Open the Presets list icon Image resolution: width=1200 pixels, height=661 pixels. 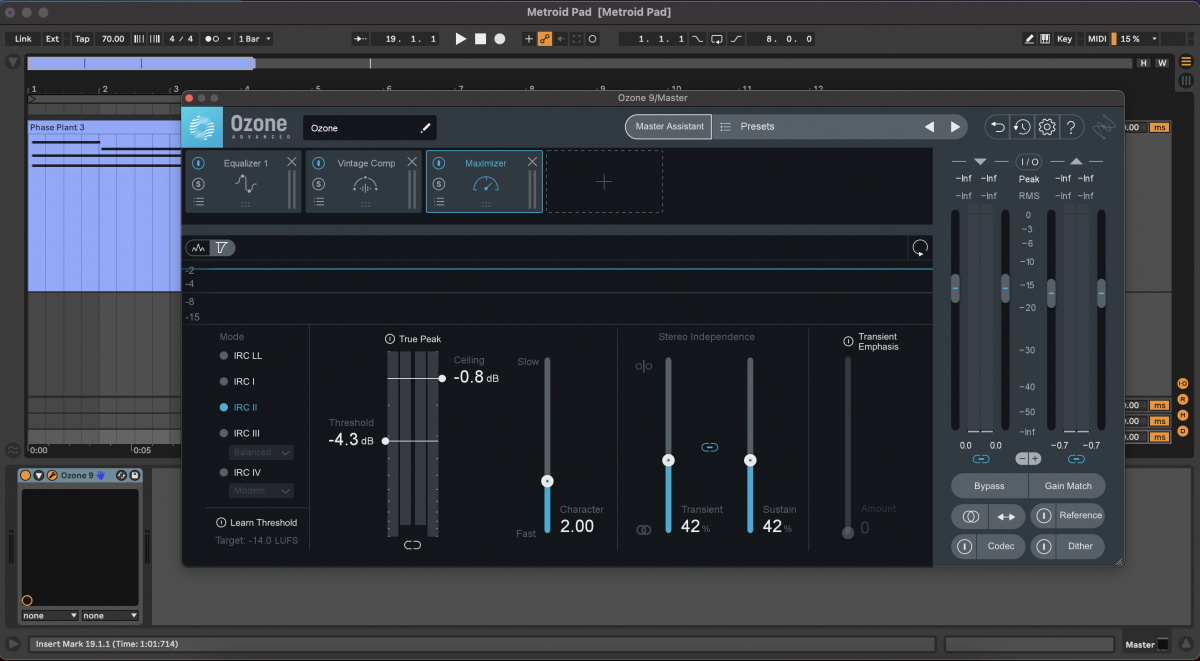(x=725, y=127)
